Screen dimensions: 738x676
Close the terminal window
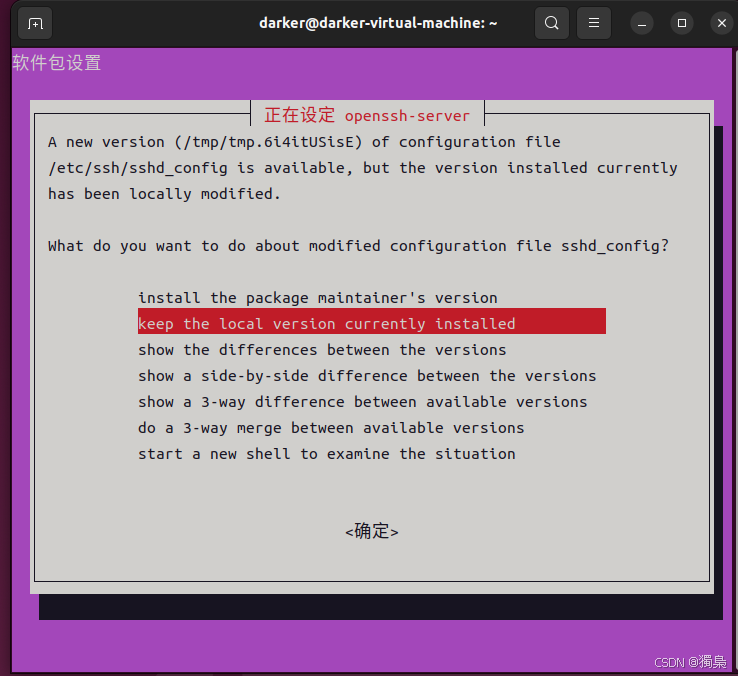coord(722,23)
